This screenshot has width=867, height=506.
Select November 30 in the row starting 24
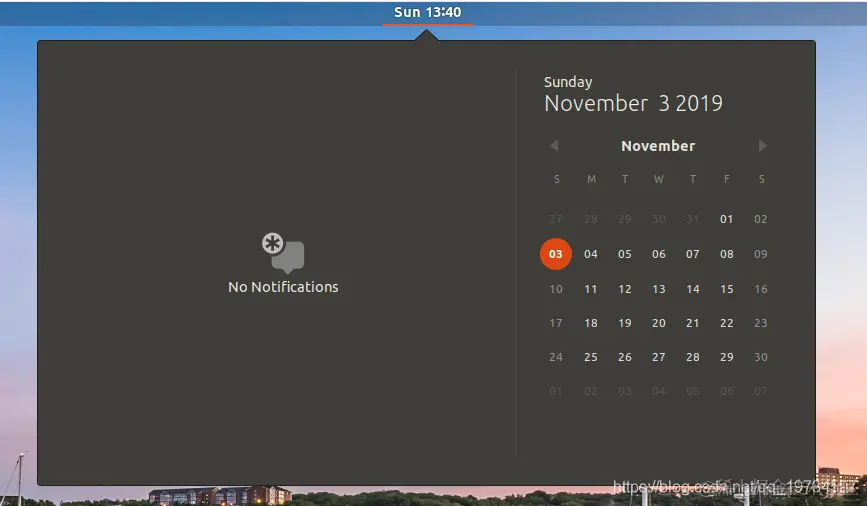tap(761, 357)
